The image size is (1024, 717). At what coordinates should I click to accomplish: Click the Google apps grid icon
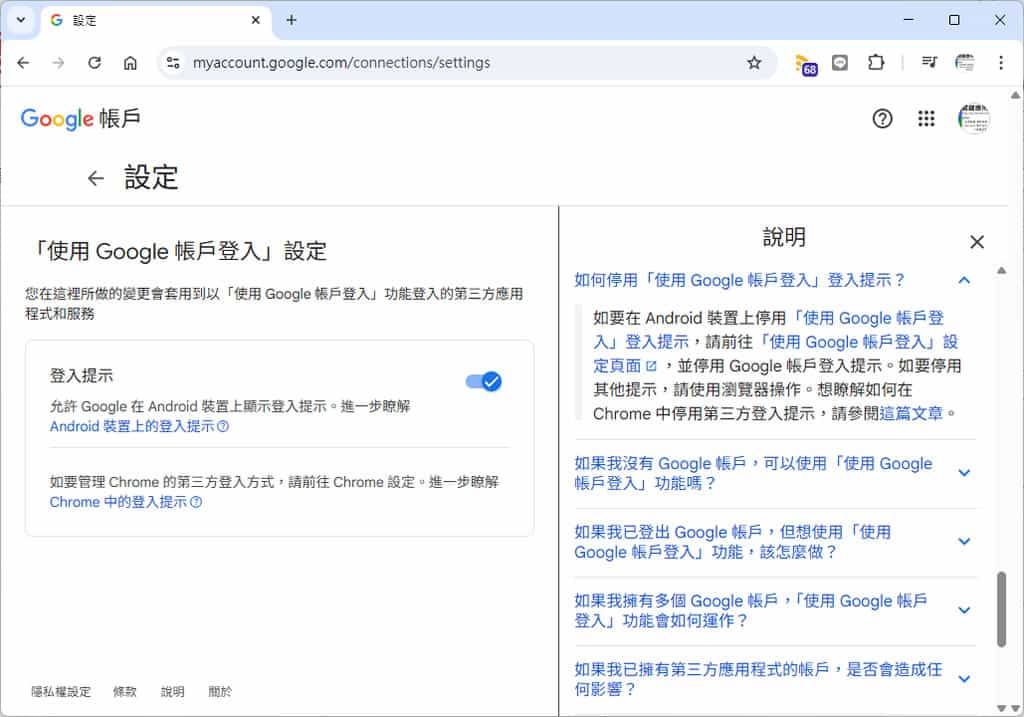[x=926, y=119]
